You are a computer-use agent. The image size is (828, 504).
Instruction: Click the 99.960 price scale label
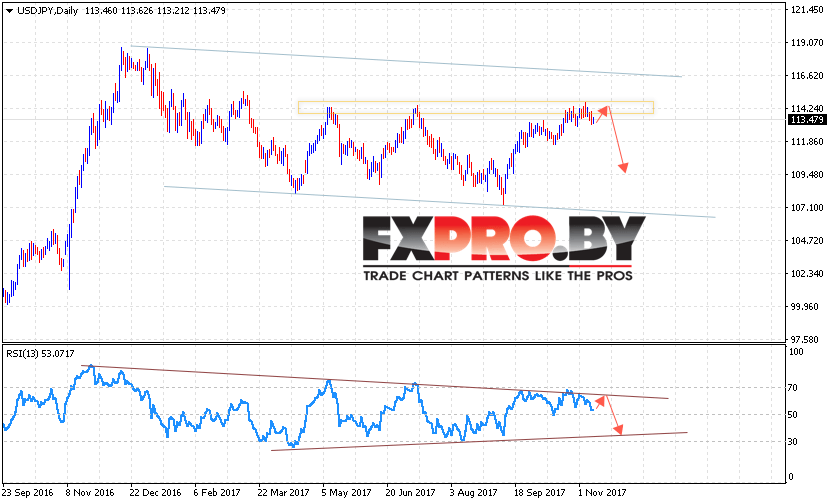pos(807,307)
